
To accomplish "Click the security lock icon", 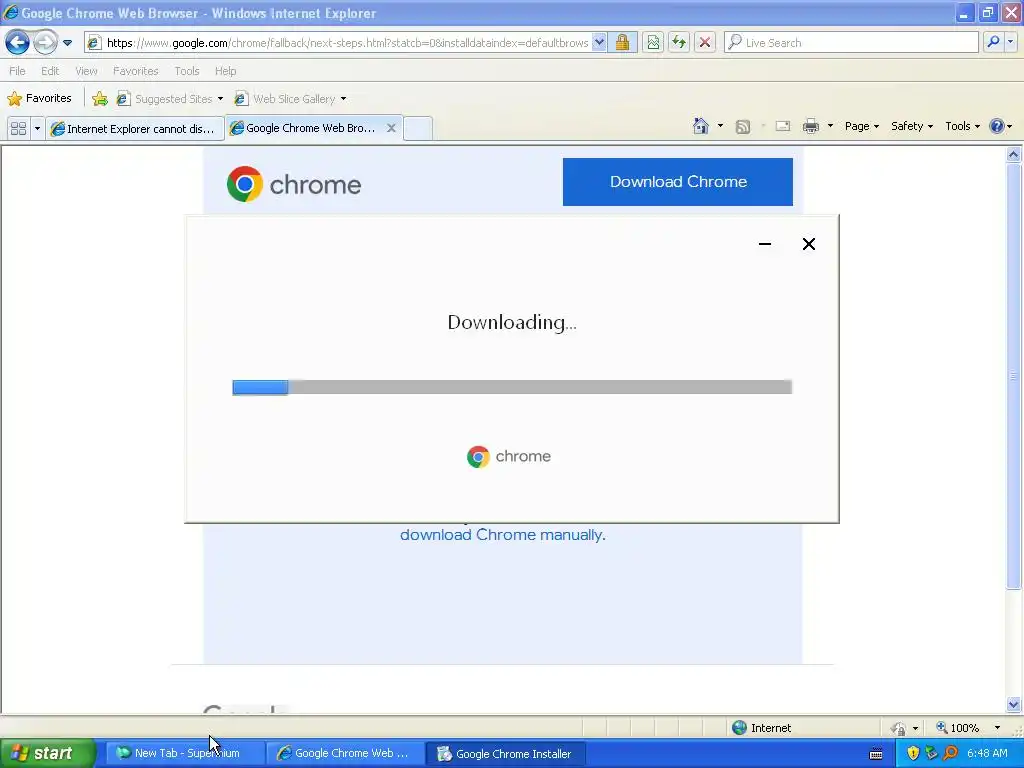I will pos(622,42).
